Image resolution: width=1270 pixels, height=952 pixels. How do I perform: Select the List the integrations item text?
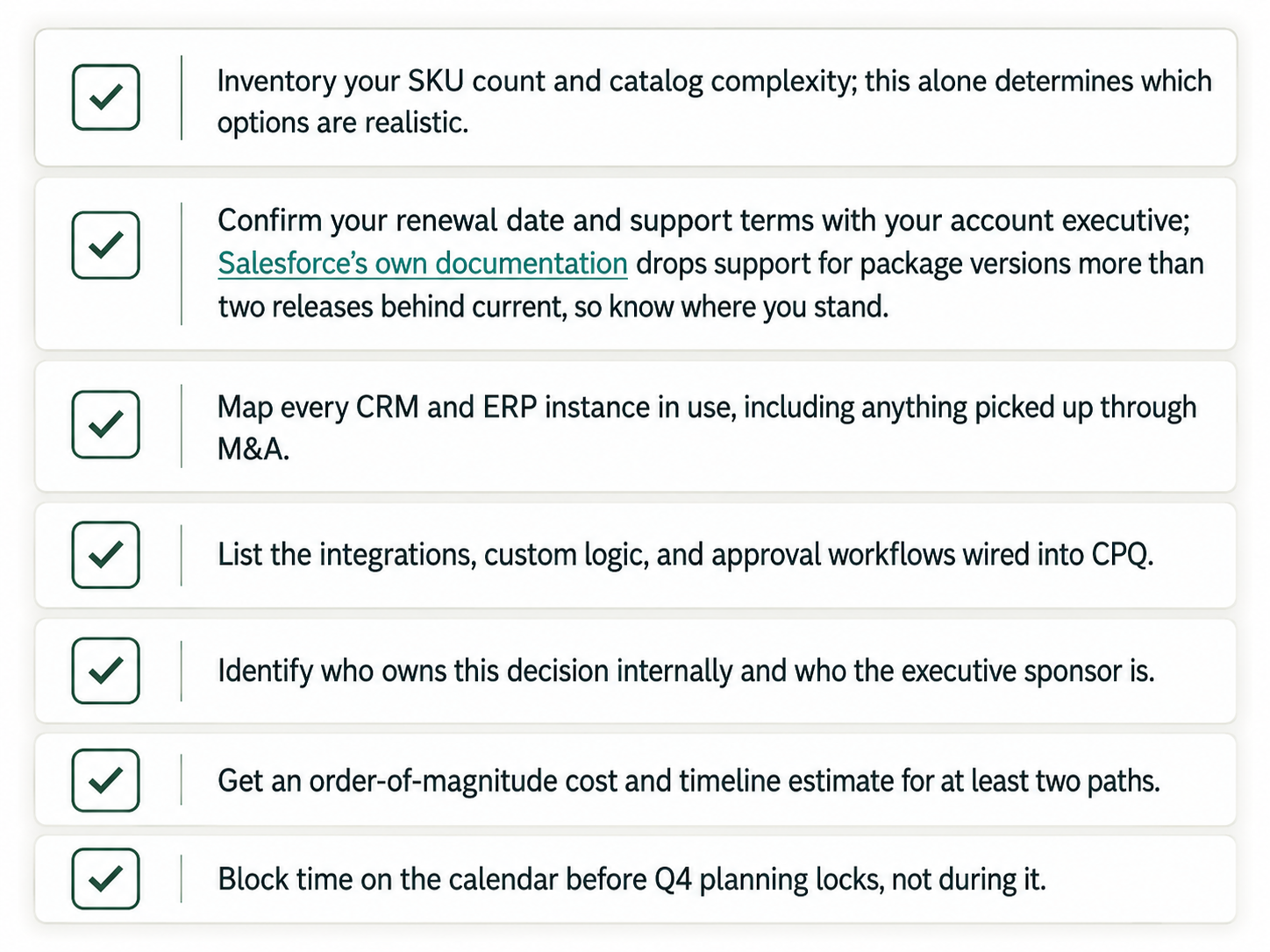tap(685, 555)
